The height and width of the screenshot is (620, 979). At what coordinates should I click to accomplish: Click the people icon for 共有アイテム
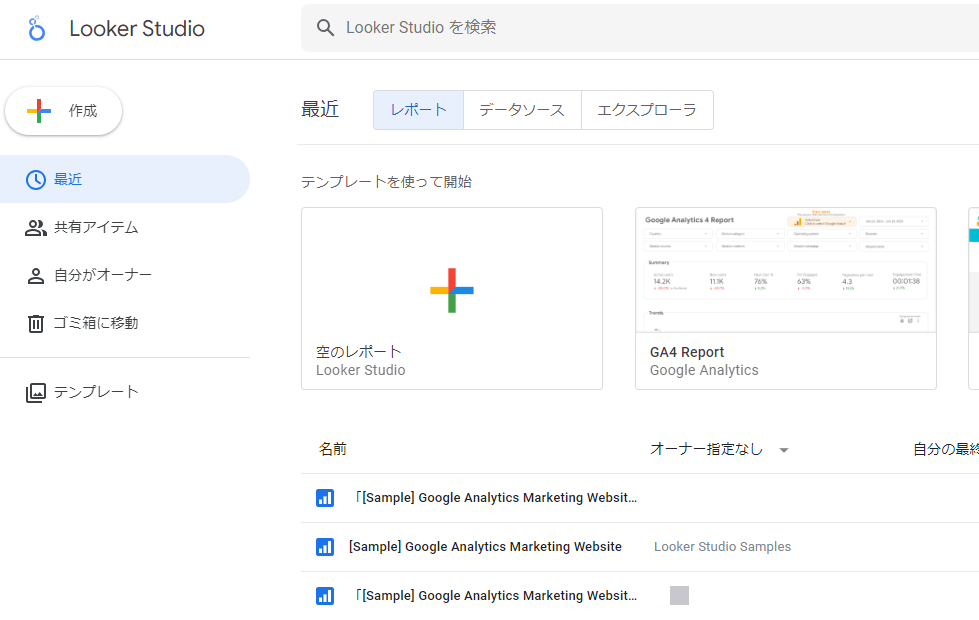[36, 228]
